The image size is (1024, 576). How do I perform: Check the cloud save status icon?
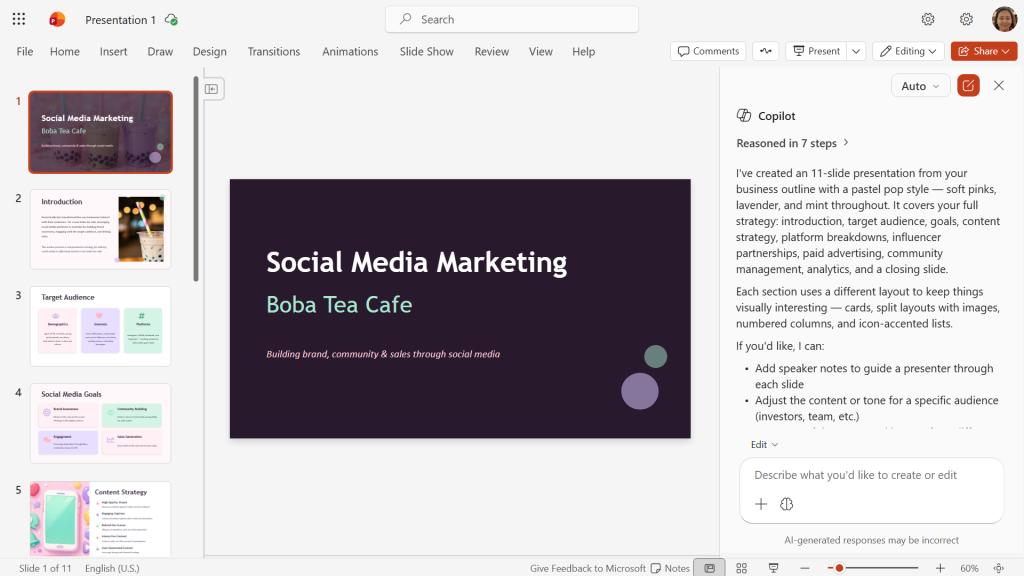171,20
